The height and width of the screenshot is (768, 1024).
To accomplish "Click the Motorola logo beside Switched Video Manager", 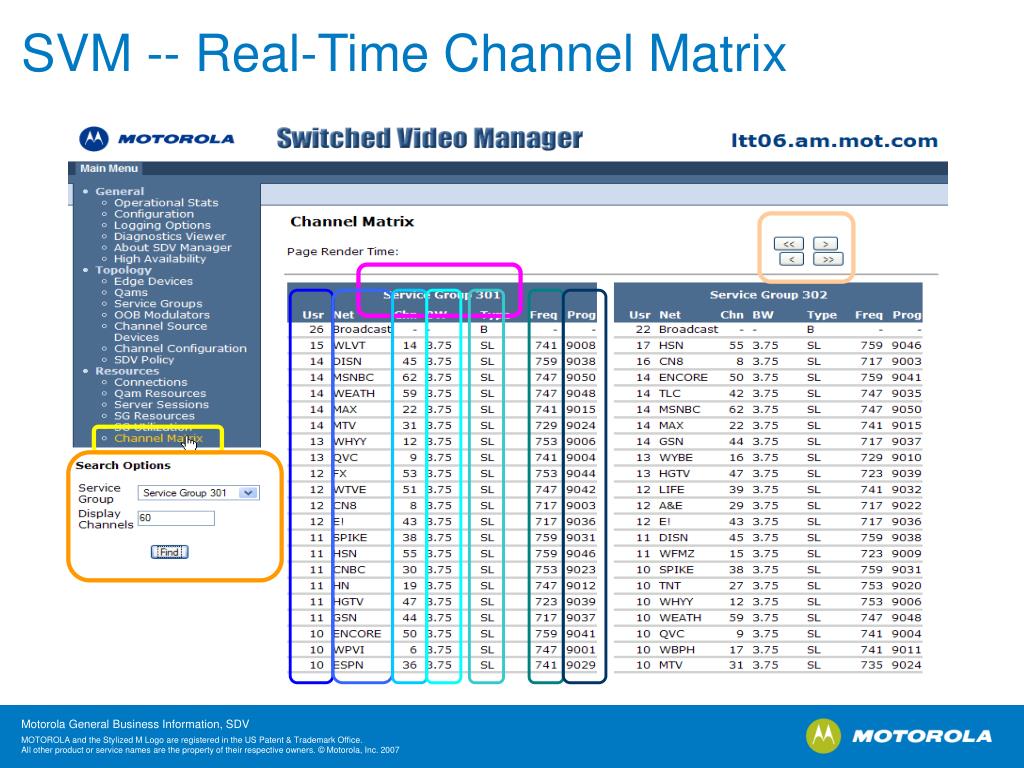I will [x=157, y=139].
